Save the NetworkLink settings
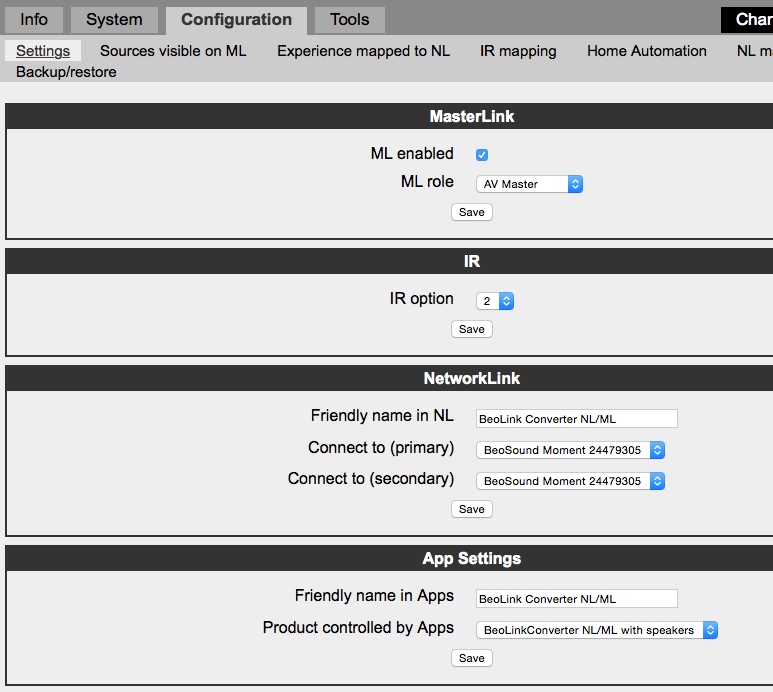The image size is (773, 692). (471, 509)
